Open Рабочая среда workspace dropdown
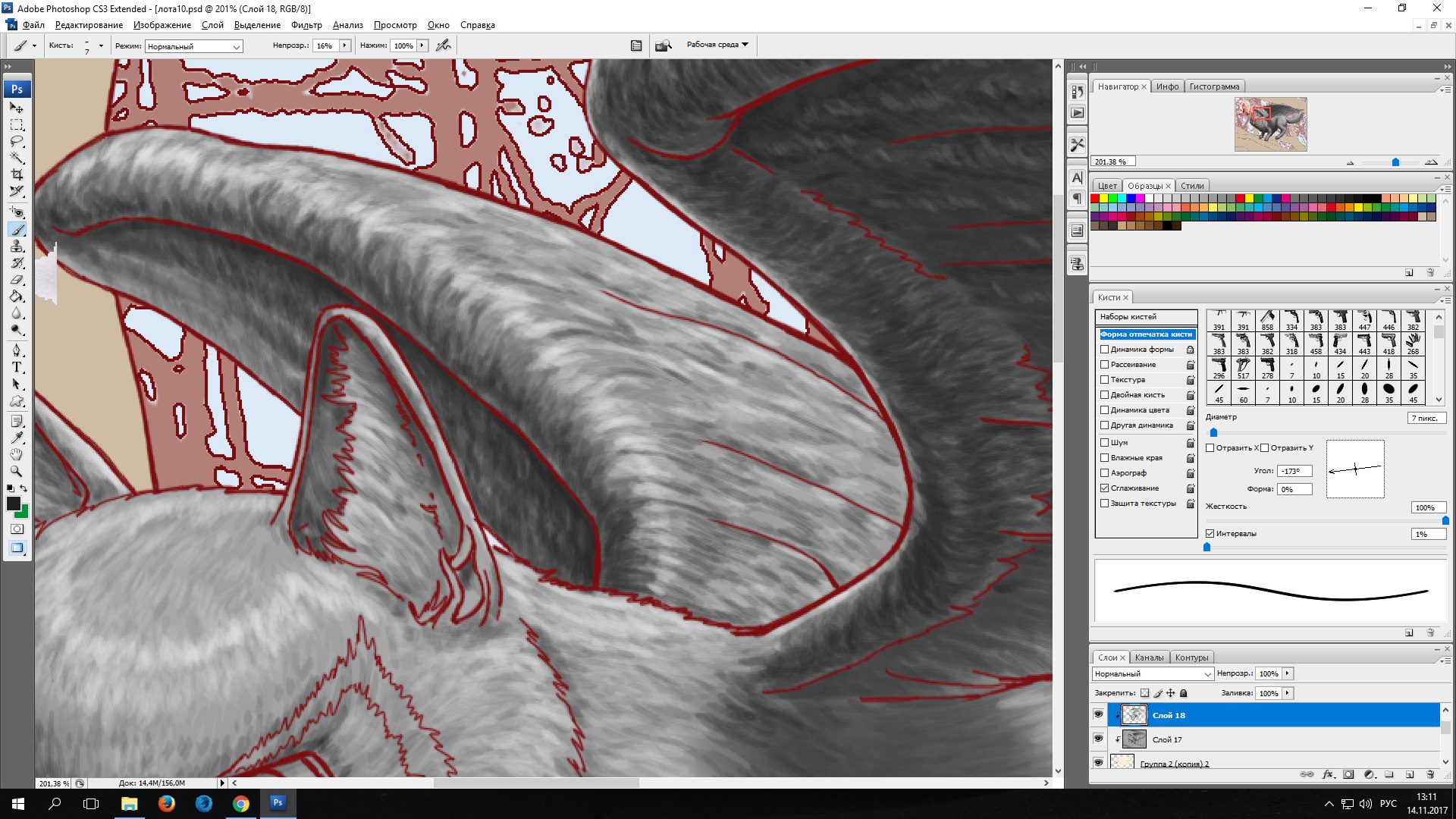The width and height of the screenshot is (1456, 819). pos(717,45)
